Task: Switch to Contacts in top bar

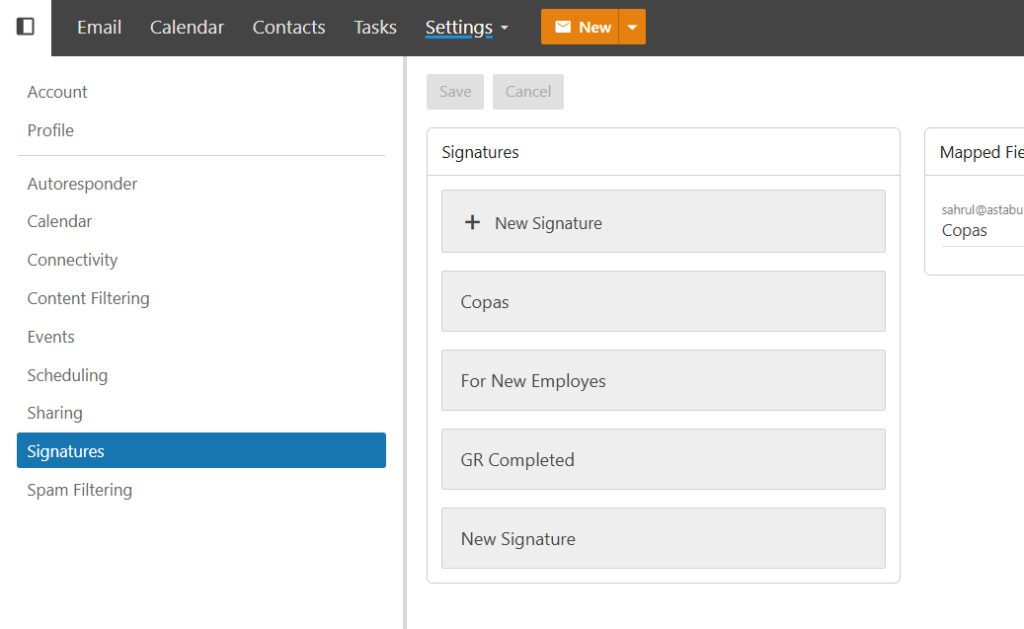Action: point(288,27)
